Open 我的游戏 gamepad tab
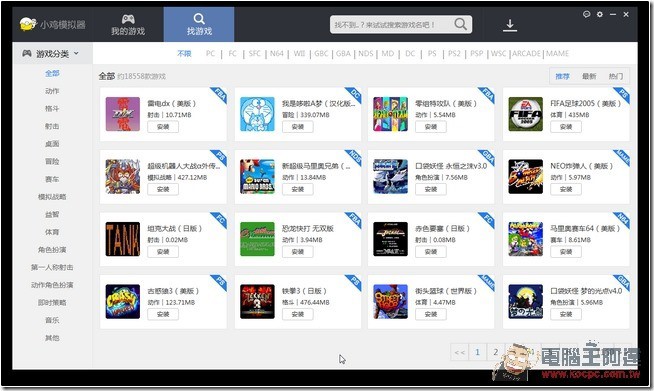 128,25
